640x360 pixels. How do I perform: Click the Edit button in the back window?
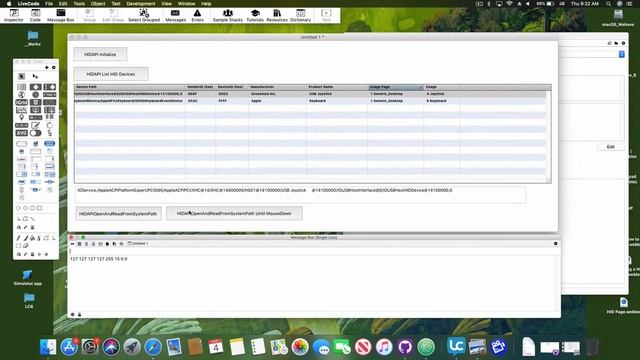point(610,147)
